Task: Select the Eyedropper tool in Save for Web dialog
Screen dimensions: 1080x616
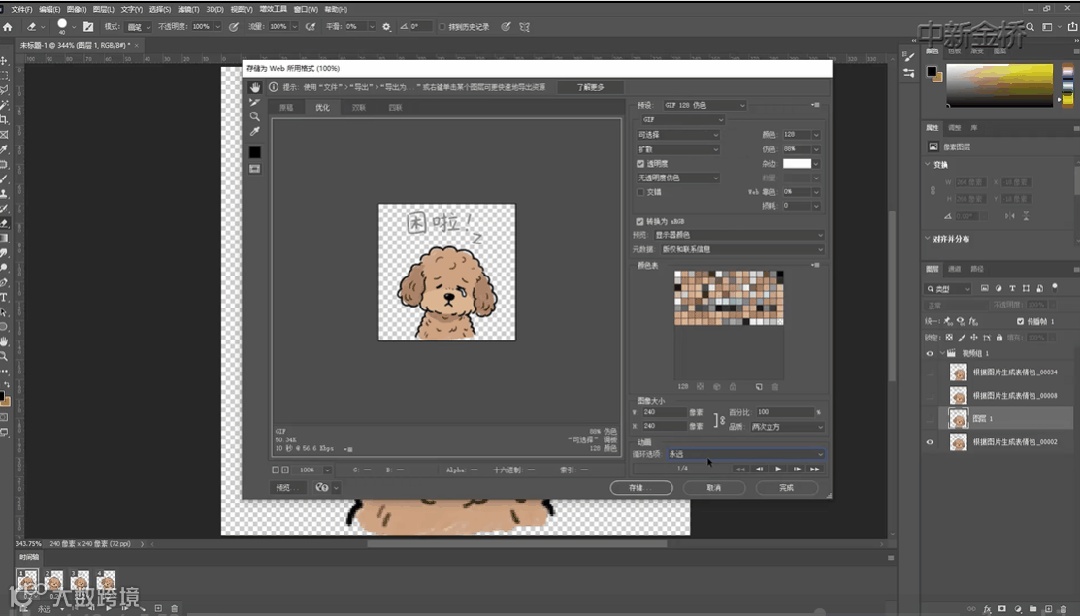Action: [255, 131]
